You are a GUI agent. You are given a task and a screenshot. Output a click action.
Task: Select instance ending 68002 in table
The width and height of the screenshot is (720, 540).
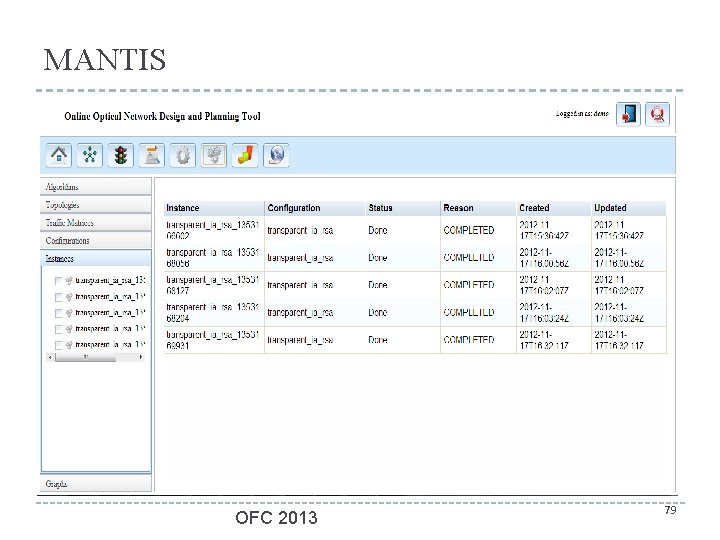(213, 230)
